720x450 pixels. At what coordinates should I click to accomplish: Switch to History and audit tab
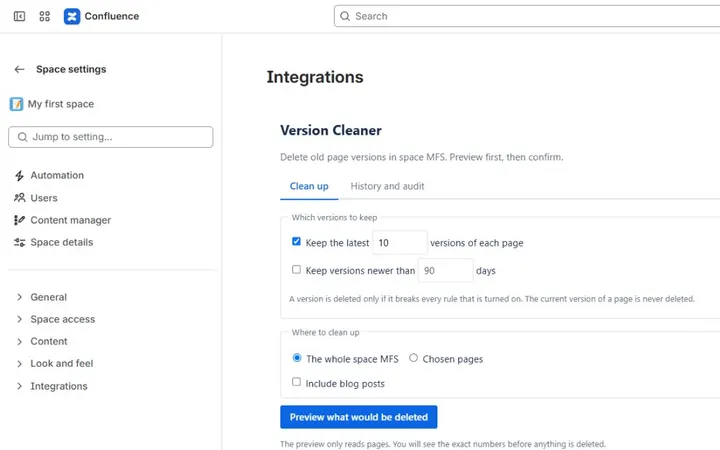[387, 186]
